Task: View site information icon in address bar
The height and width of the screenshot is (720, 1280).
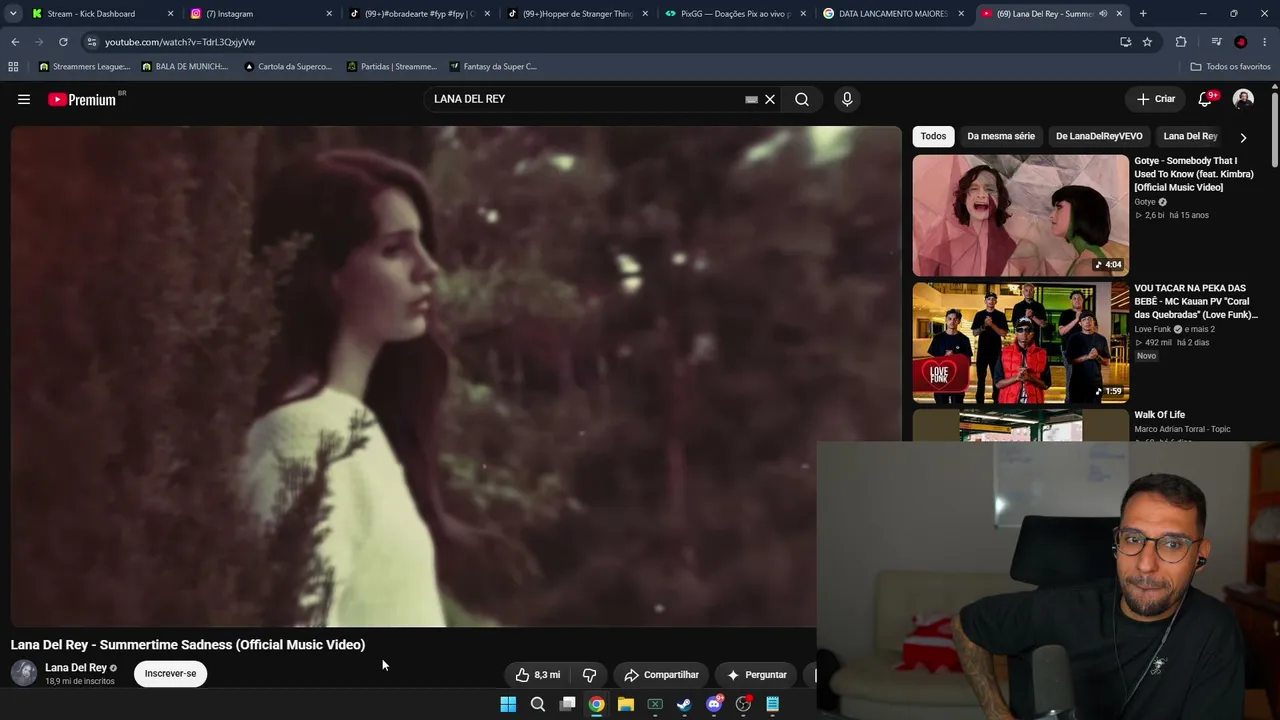Action: pos(92,42)
